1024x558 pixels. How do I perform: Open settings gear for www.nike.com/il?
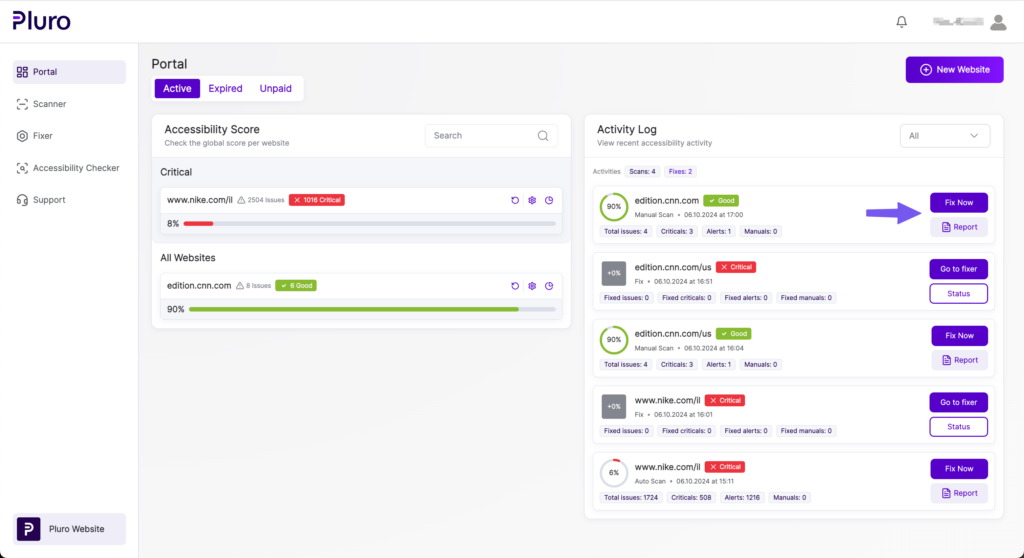pos(532,200)
